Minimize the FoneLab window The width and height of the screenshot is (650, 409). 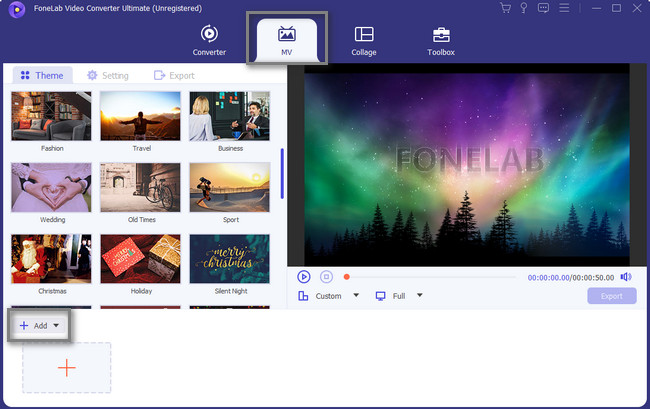pos(597,8)
